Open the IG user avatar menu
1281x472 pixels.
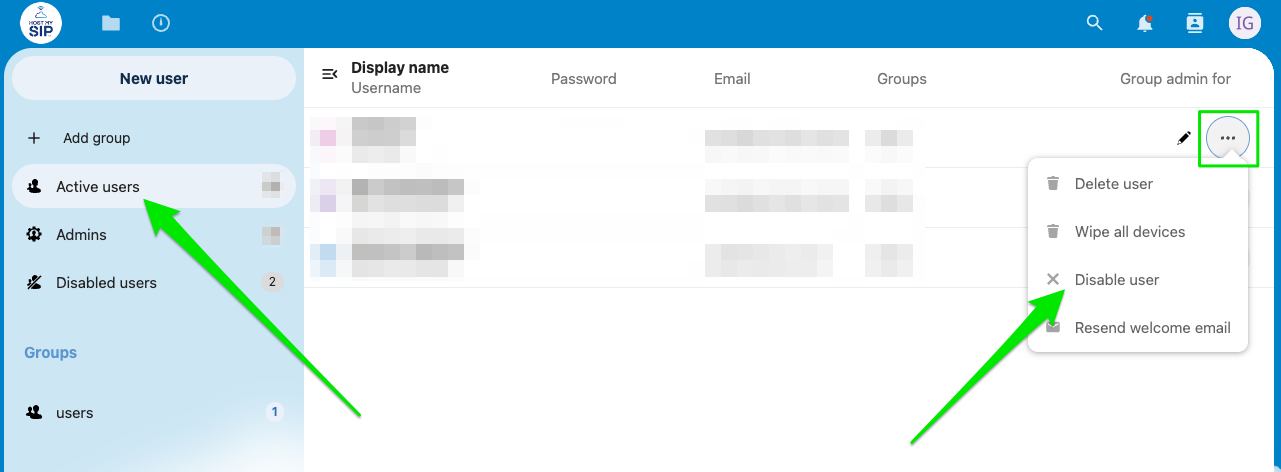1245,23
